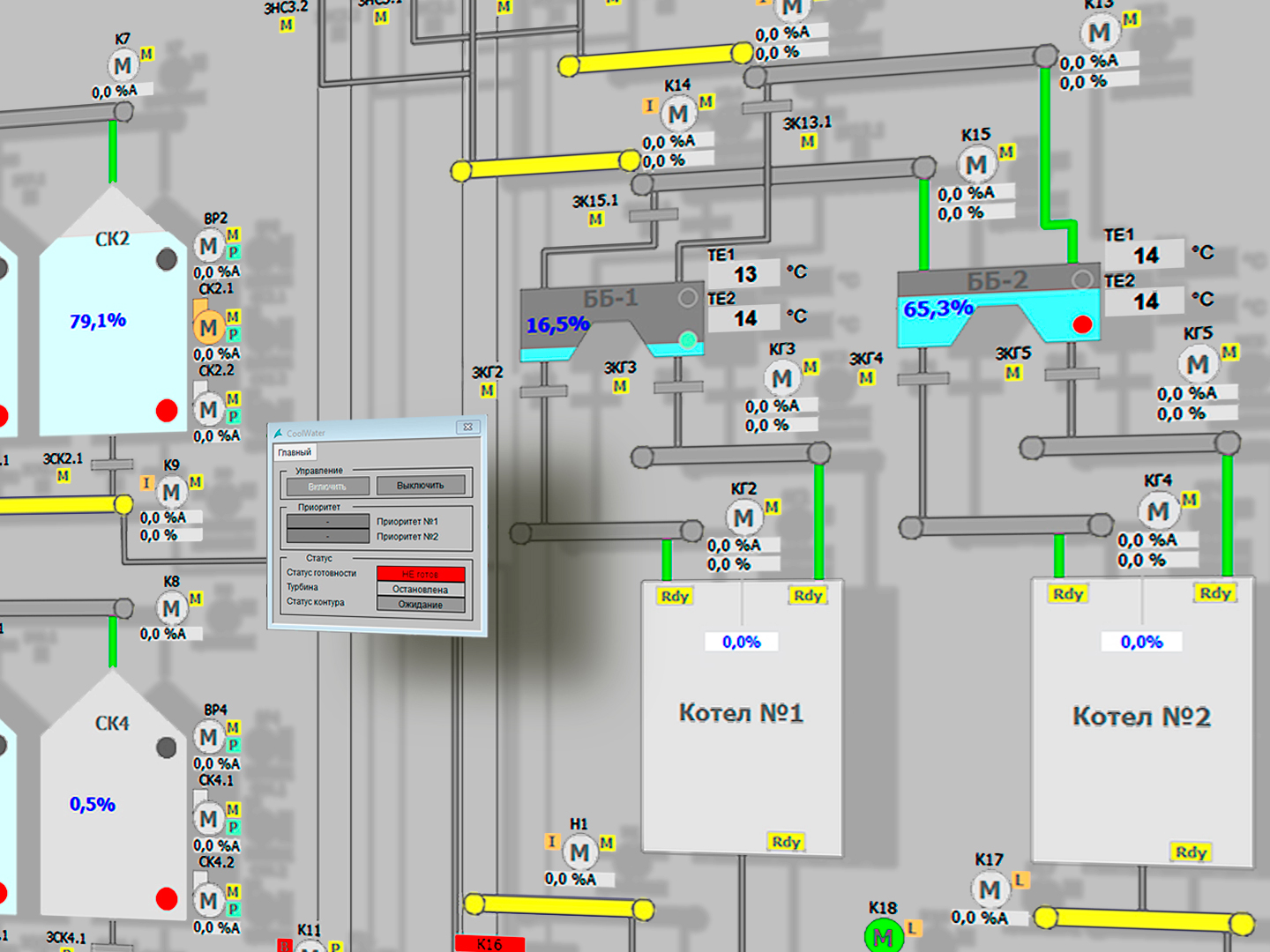Toggle the I interlock badge on К14
This screenshot has height=952, width=1270.
click(650, 106)
